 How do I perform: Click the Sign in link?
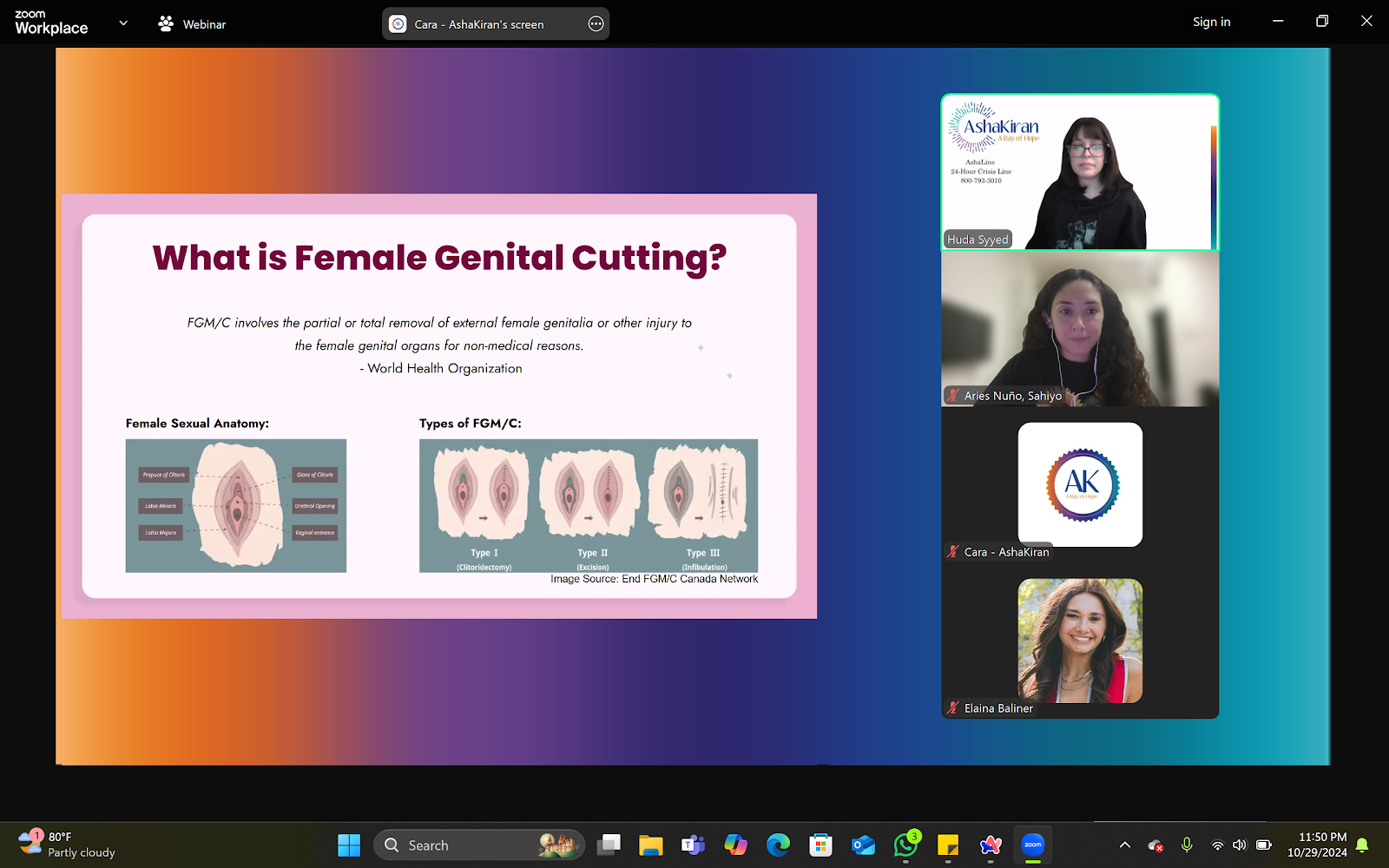(1211, 22)
